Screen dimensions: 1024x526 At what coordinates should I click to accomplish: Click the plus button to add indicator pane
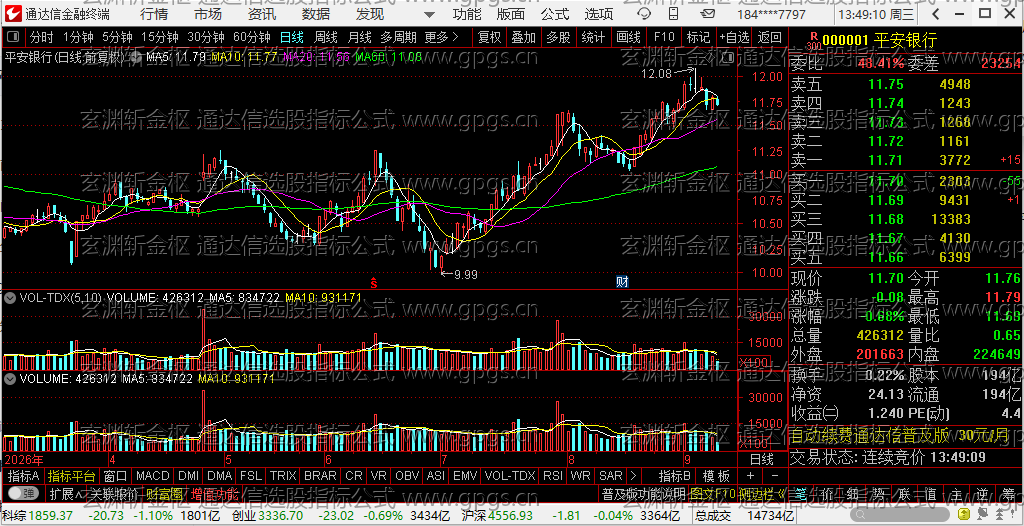[750, 476]
